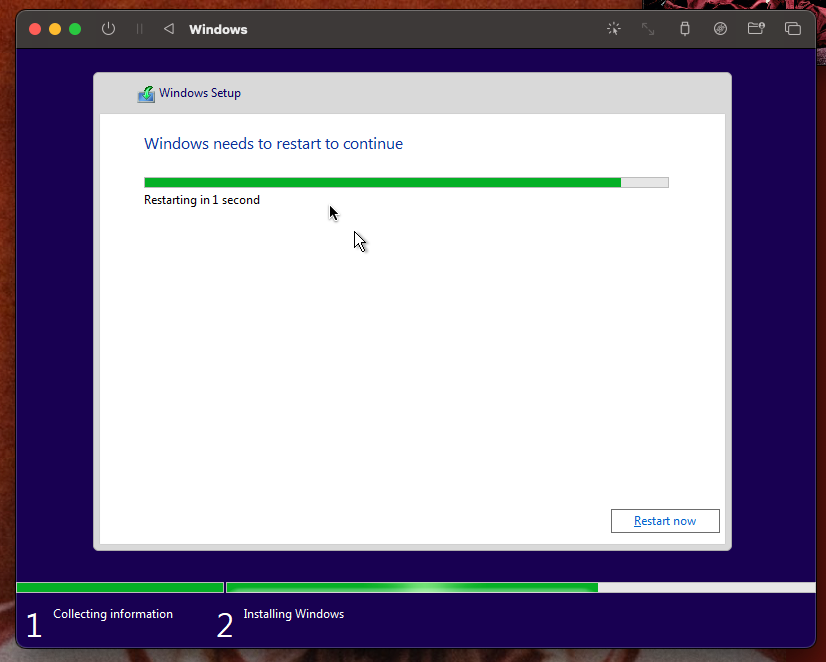This screenshot has width=826, height=662.
Task: Click the restart countdown progress bar
Action: click(x=406, y=182)
